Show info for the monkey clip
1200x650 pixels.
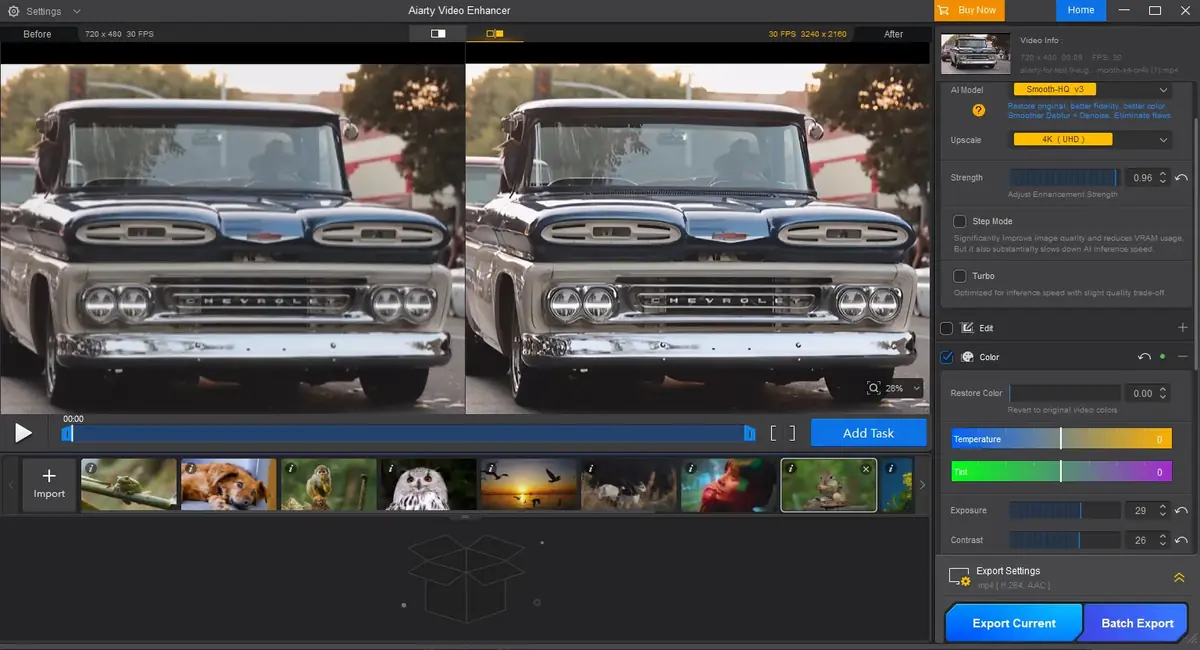[x=289, y=467]
